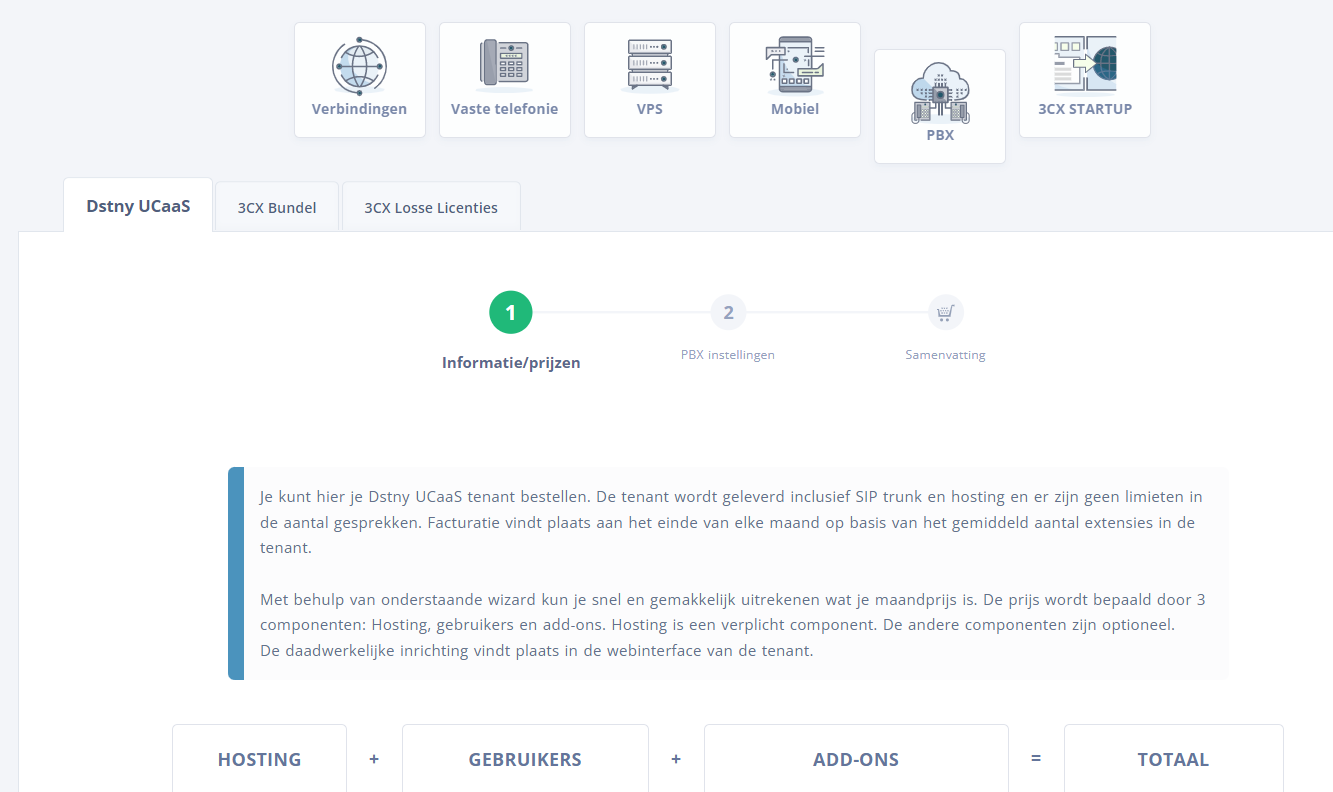
Task: Select the HOSTING card
Action: click(260, 758)
